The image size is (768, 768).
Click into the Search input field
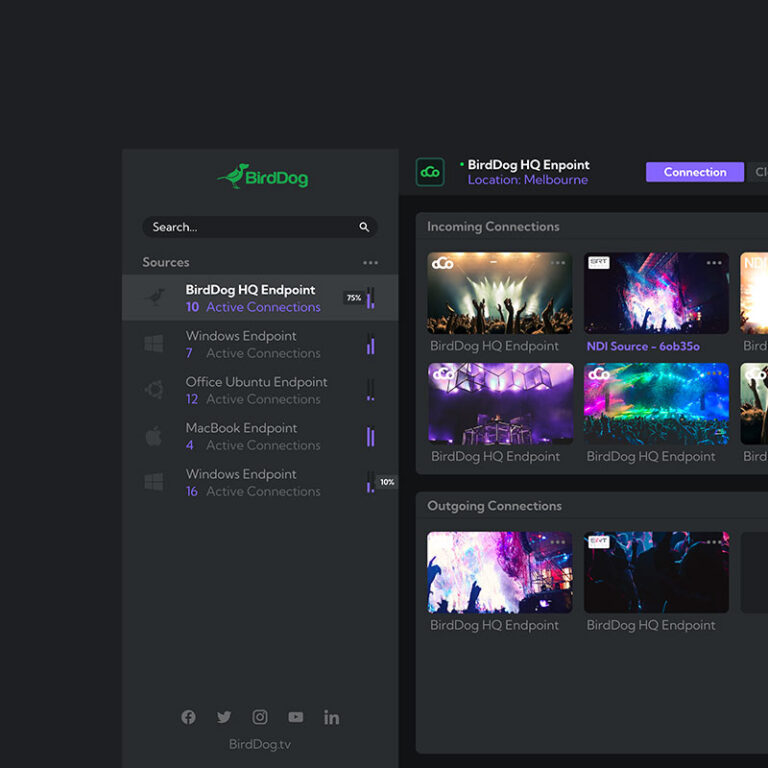tap(260, 227)
